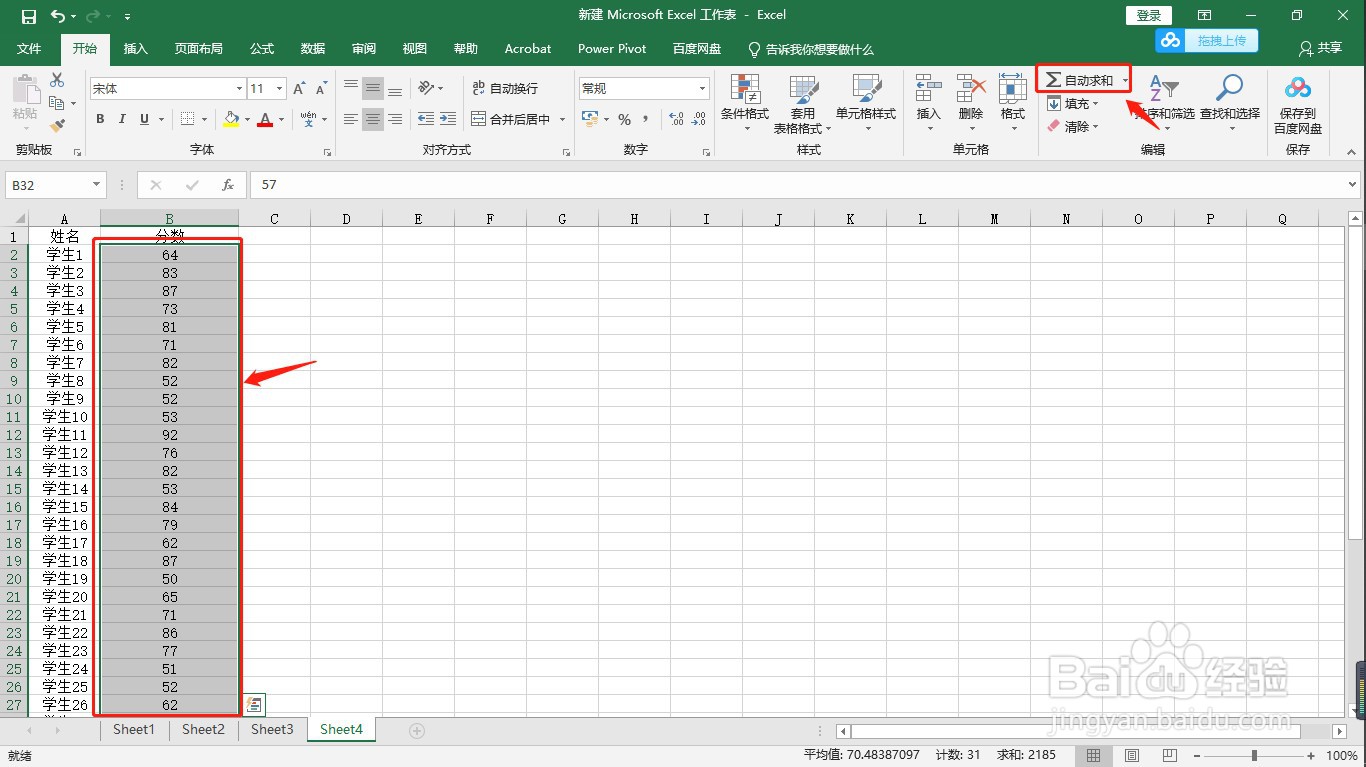Image resolution: width=1366 pixels, height=767 pixels.
Task: Click the Undo arrow icon
Action: coord(58,16)
